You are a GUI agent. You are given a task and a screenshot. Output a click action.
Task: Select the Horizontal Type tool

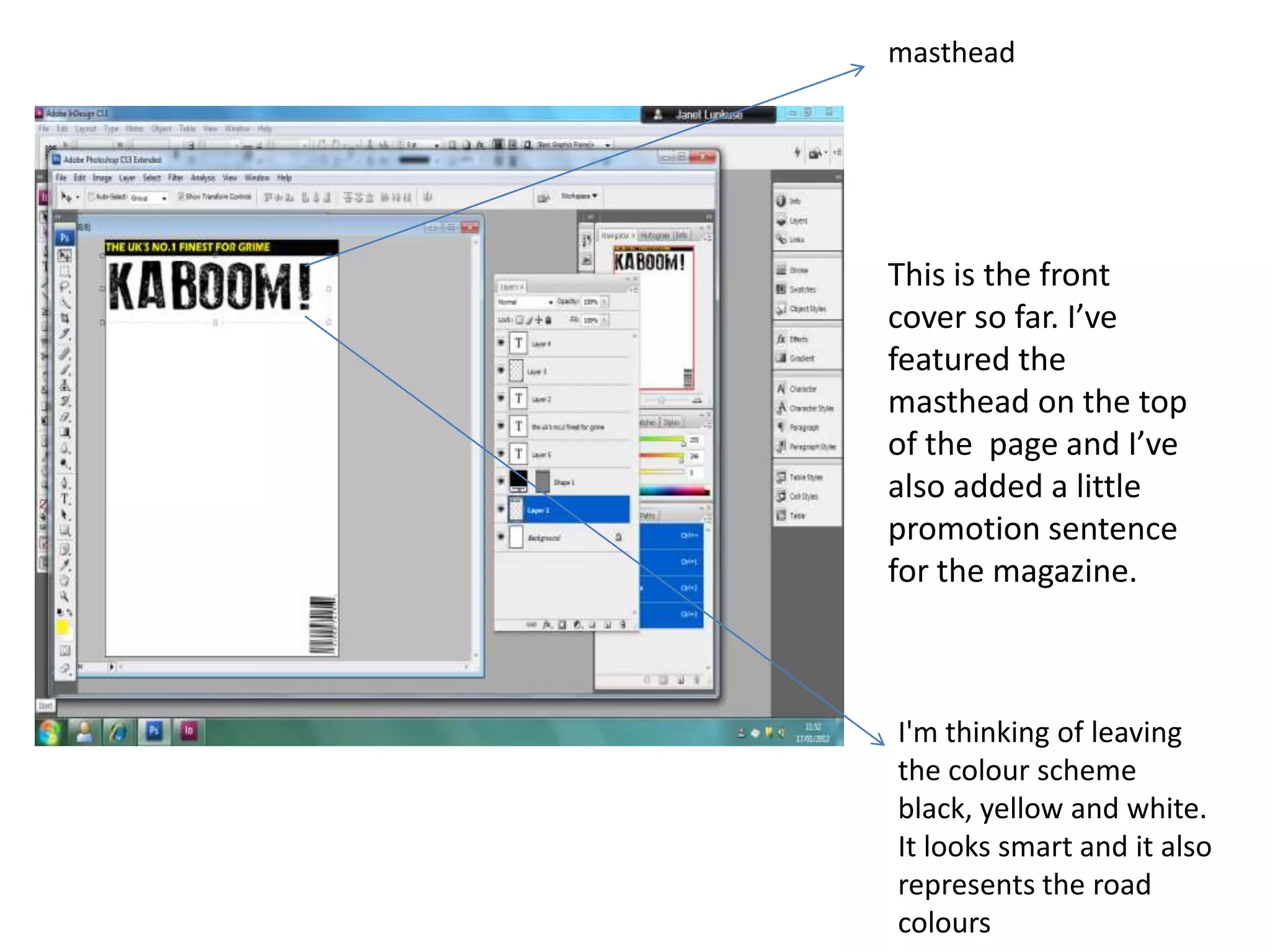64,499
